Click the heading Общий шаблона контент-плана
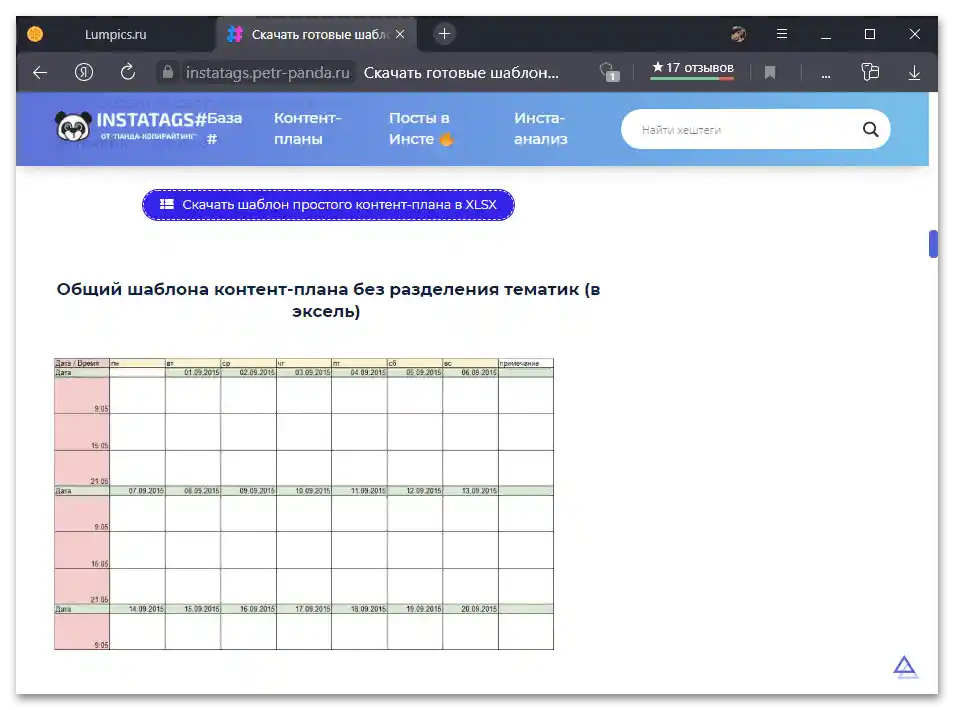 pos(329,300)
